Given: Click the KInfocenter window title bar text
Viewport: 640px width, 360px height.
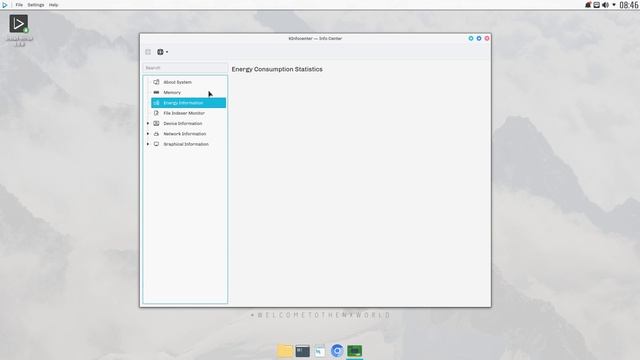Looking at the screenshot, I should click(315, 38).
